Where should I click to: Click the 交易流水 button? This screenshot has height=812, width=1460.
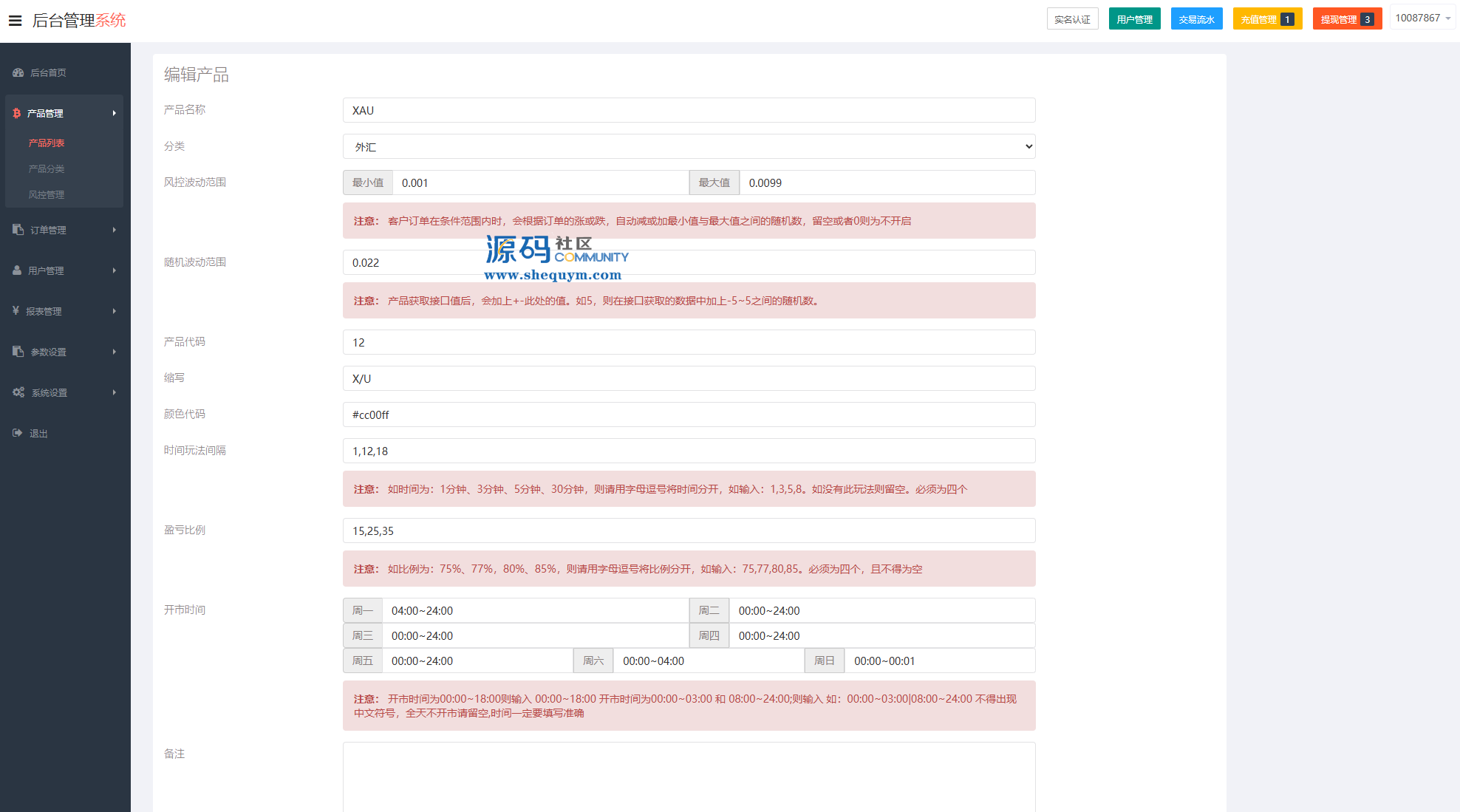1196,19
